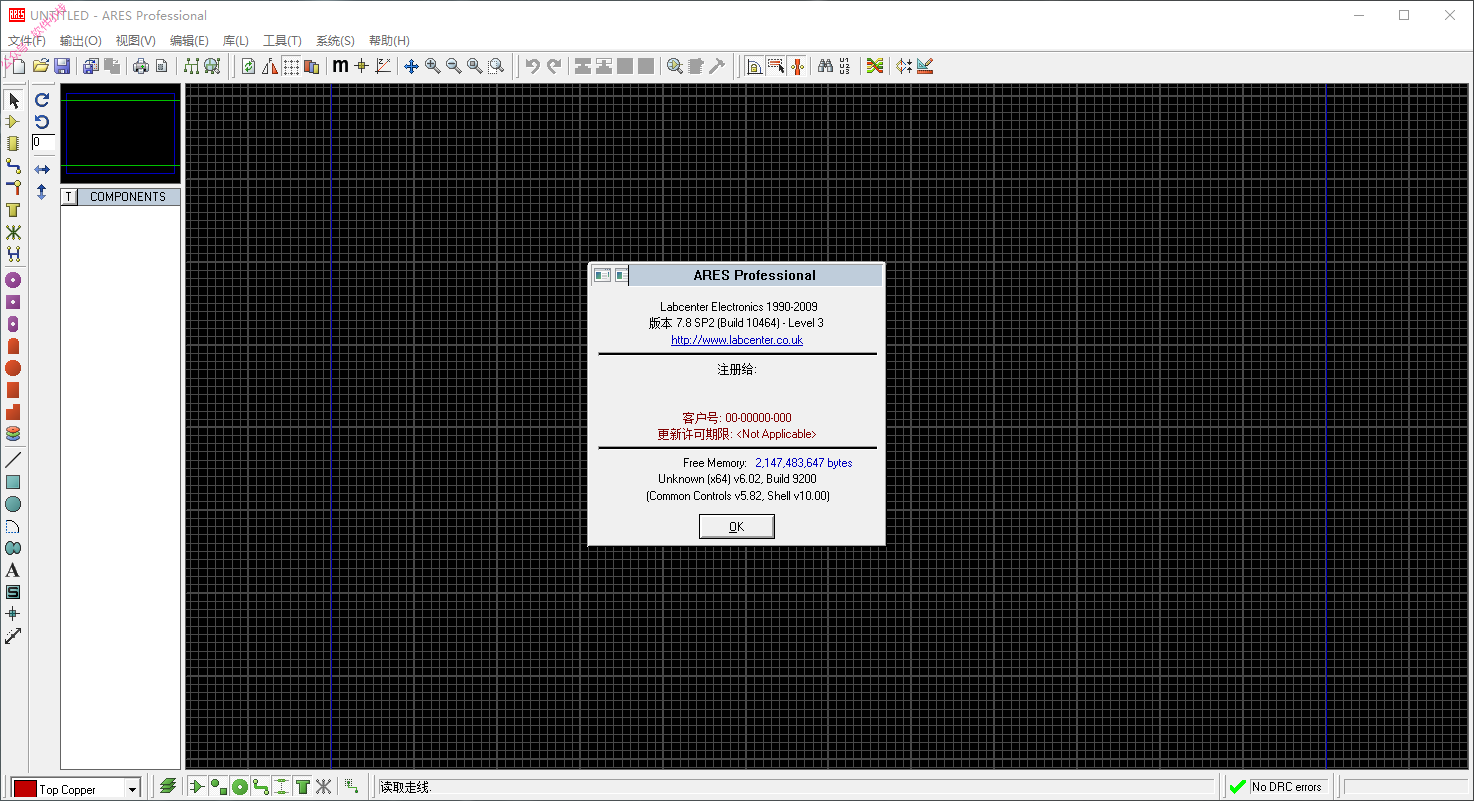Click the binoculars search icon
Image resolution: width=1474 pixels, height=801 pixels.
pyautogui.click(x=825, y=66)
